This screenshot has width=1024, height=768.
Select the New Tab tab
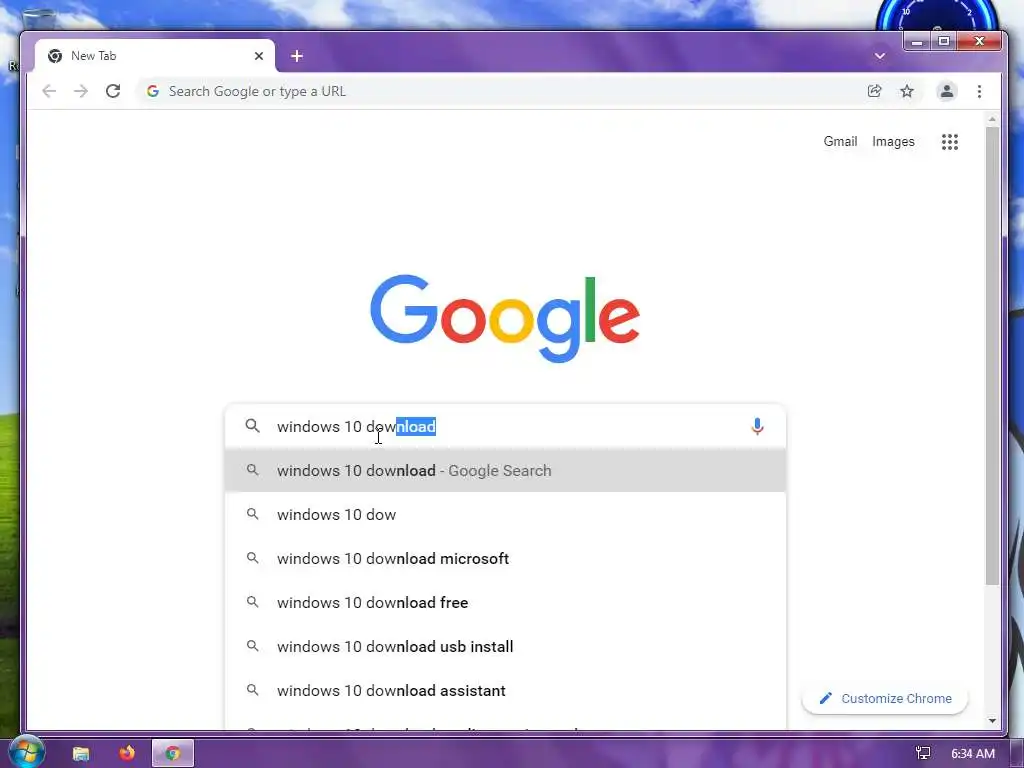point(155,56)
